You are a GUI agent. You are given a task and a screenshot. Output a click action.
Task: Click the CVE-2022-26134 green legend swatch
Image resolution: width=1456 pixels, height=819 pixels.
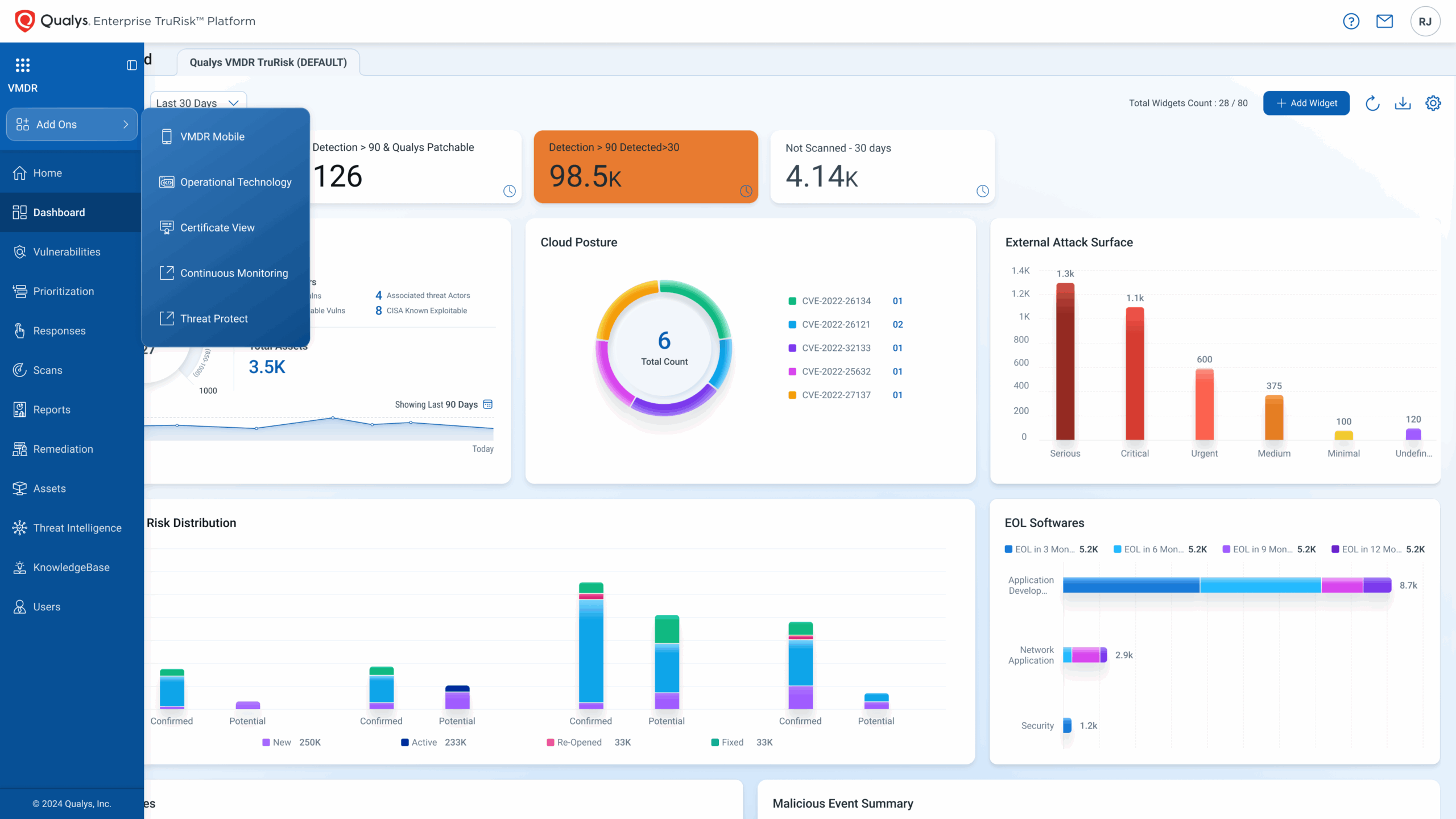click(792, 301)
